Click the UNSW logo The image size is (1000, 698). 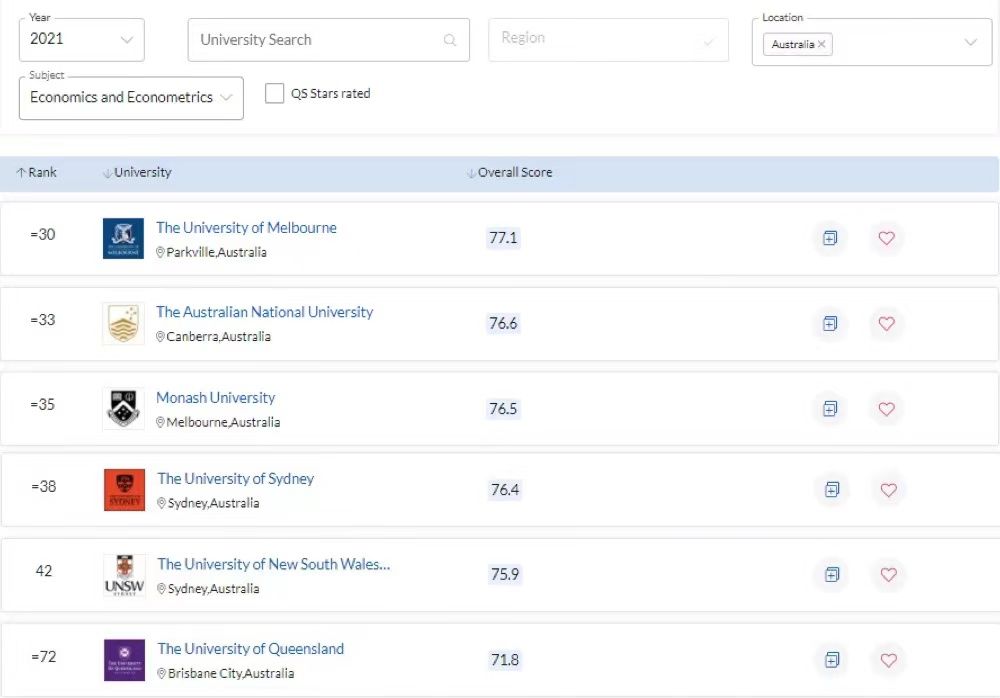coord(124,575)
